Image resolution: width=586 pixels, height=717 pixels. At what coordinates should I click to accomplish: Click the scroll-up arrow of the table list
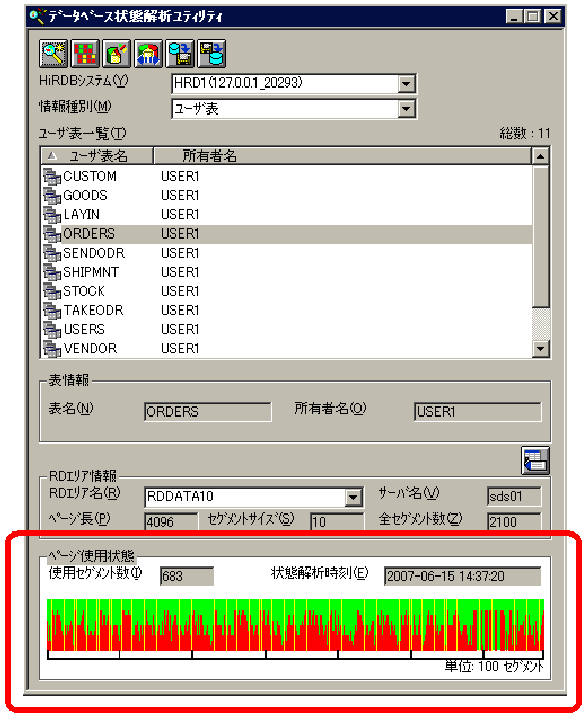[541, 156]
